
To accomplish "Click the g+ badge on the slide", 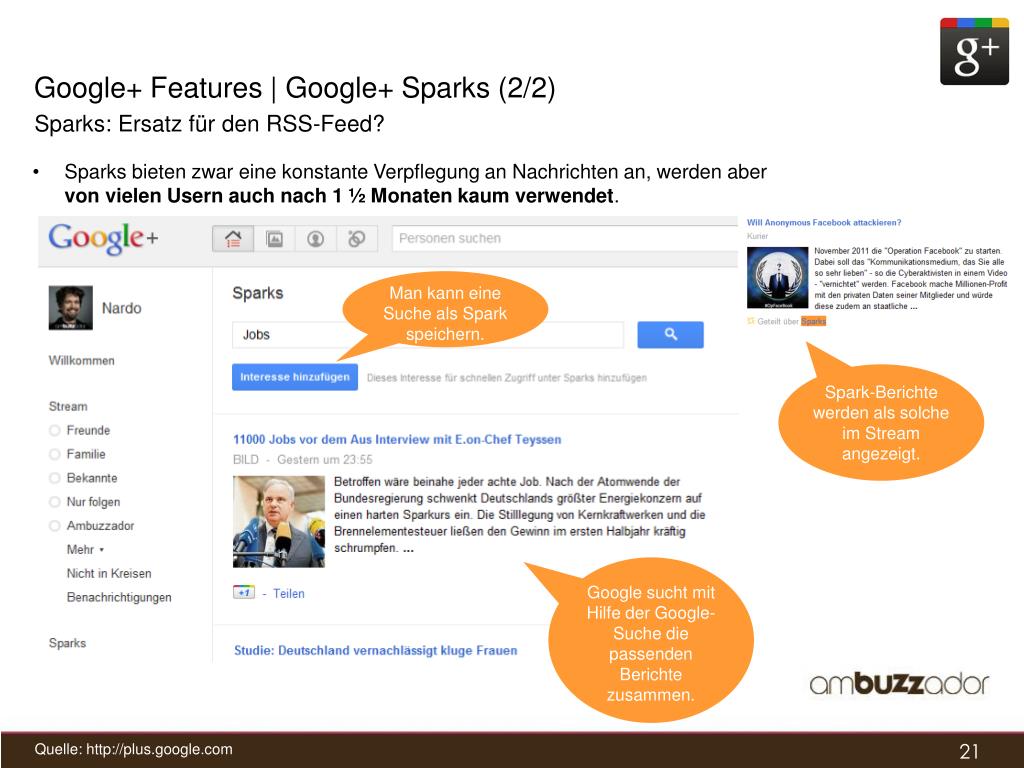I will 974,52.
